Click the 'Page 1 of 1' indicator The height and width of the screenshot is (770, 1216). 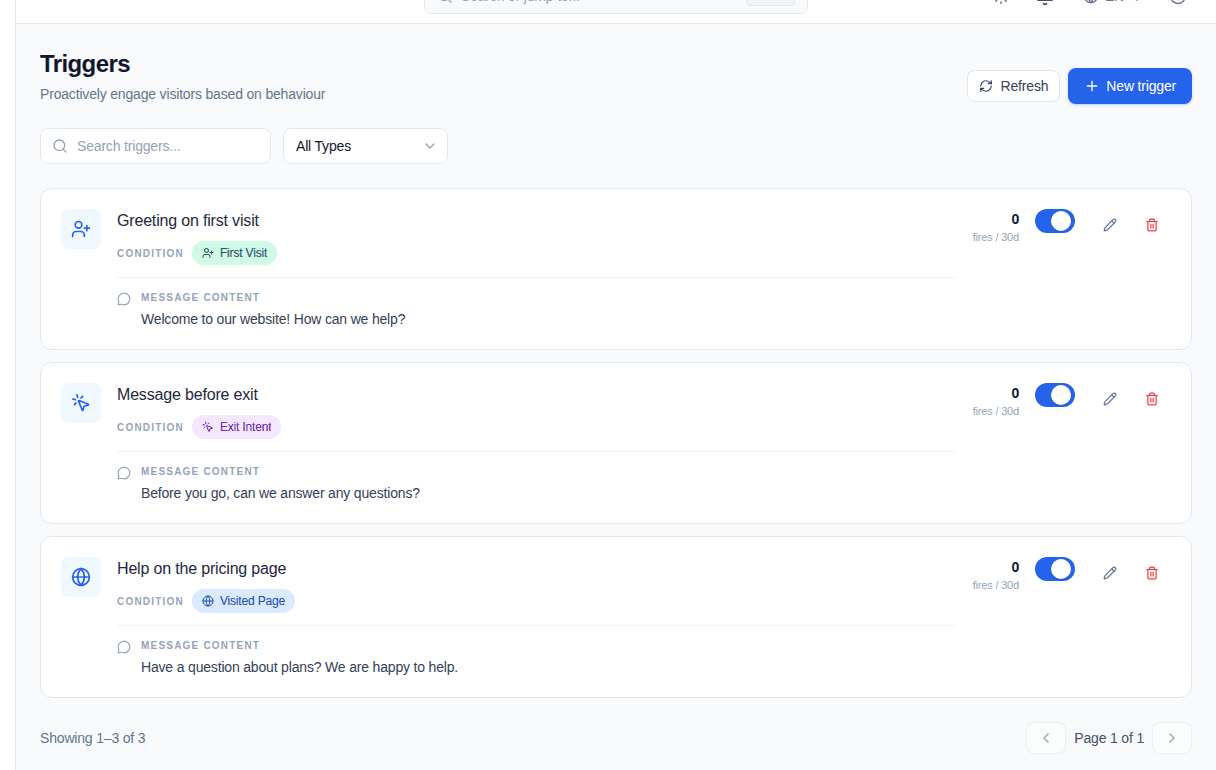[x=1109, y=738]
